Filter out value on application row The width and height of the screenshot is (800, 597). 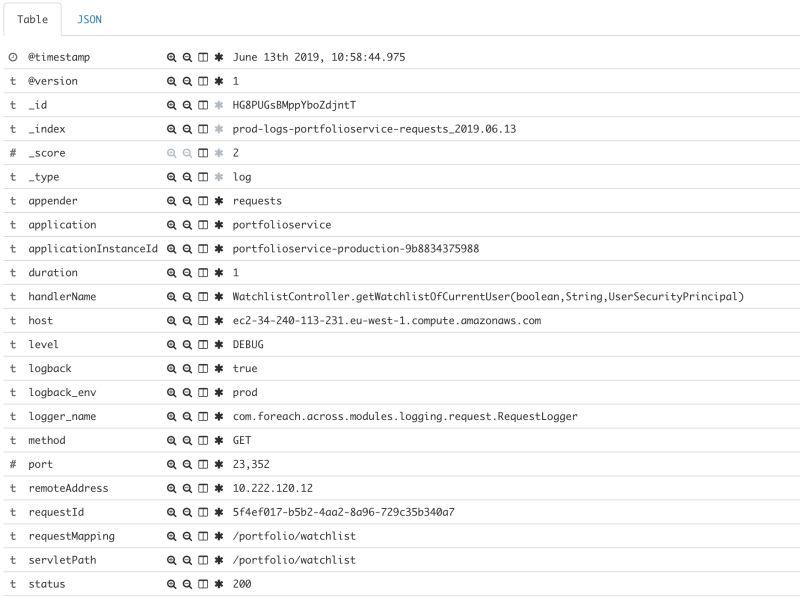(x=187, y=225)
